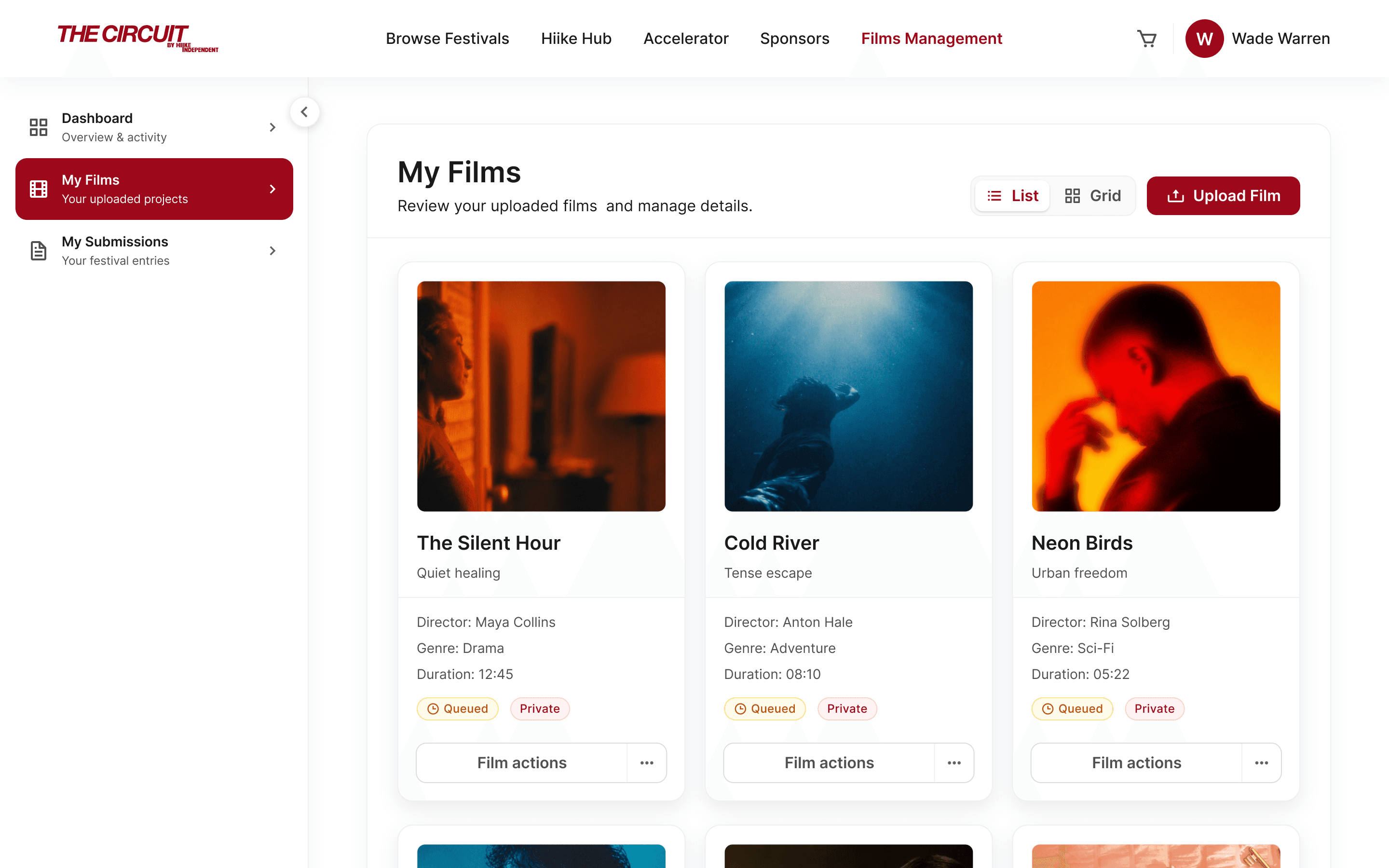Open the shopping cart icon
Viewport: 1389px width, 868px height.
coord(1146,39)
